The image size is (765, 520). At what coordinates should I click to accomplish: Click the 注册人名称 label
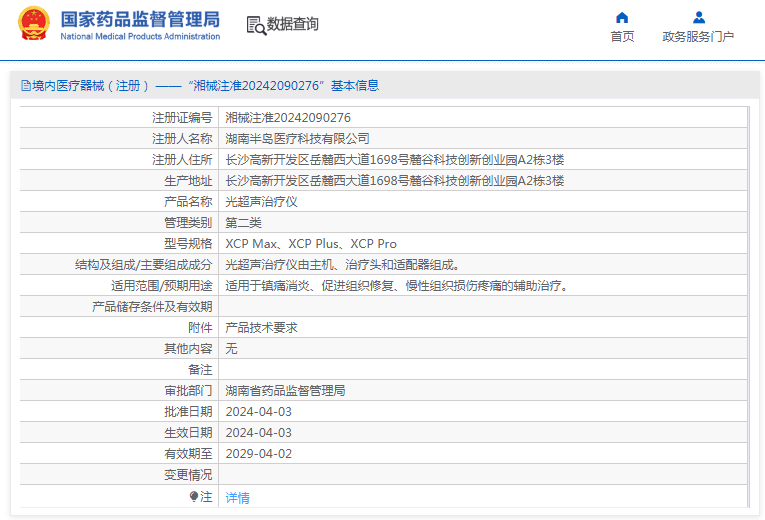(x=182, y=139)
